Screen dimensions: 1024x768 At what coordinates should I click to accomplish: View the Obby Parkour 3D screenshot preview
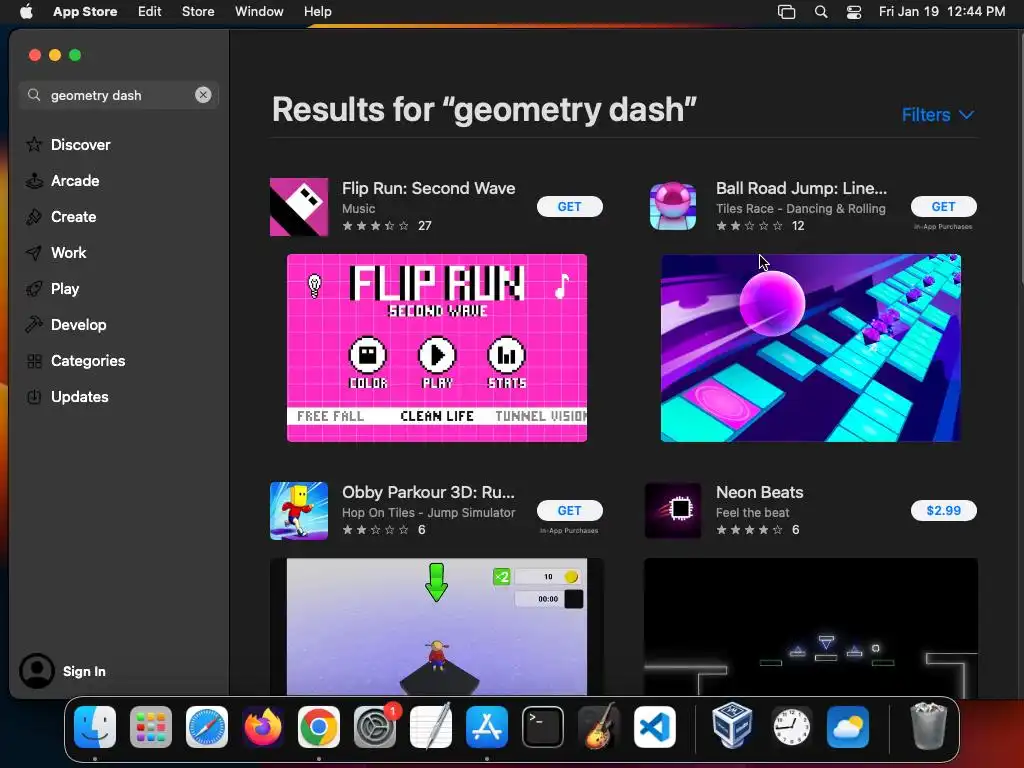[x=437, y=627]
